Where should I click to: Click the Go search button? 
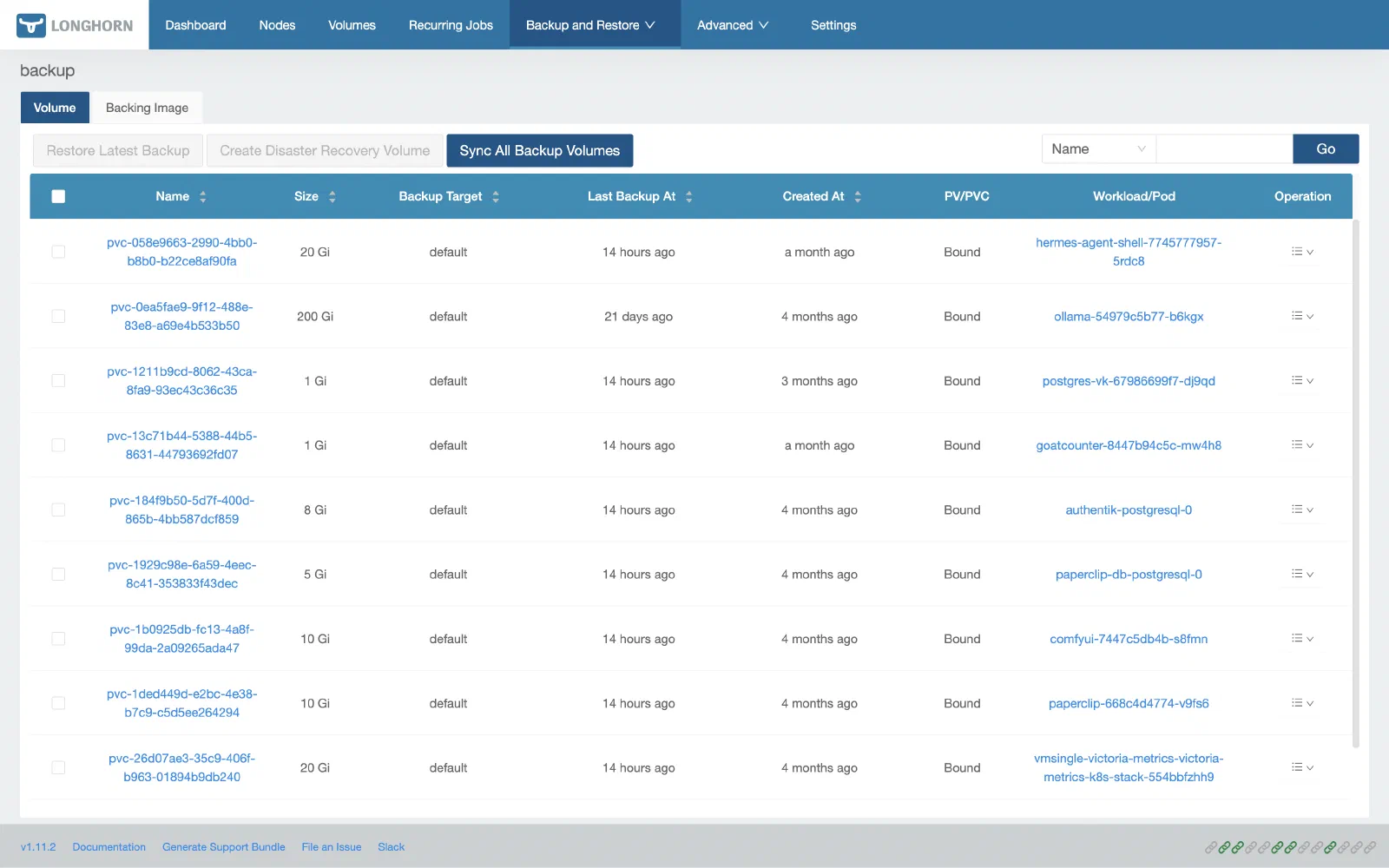pos(1326,149)
